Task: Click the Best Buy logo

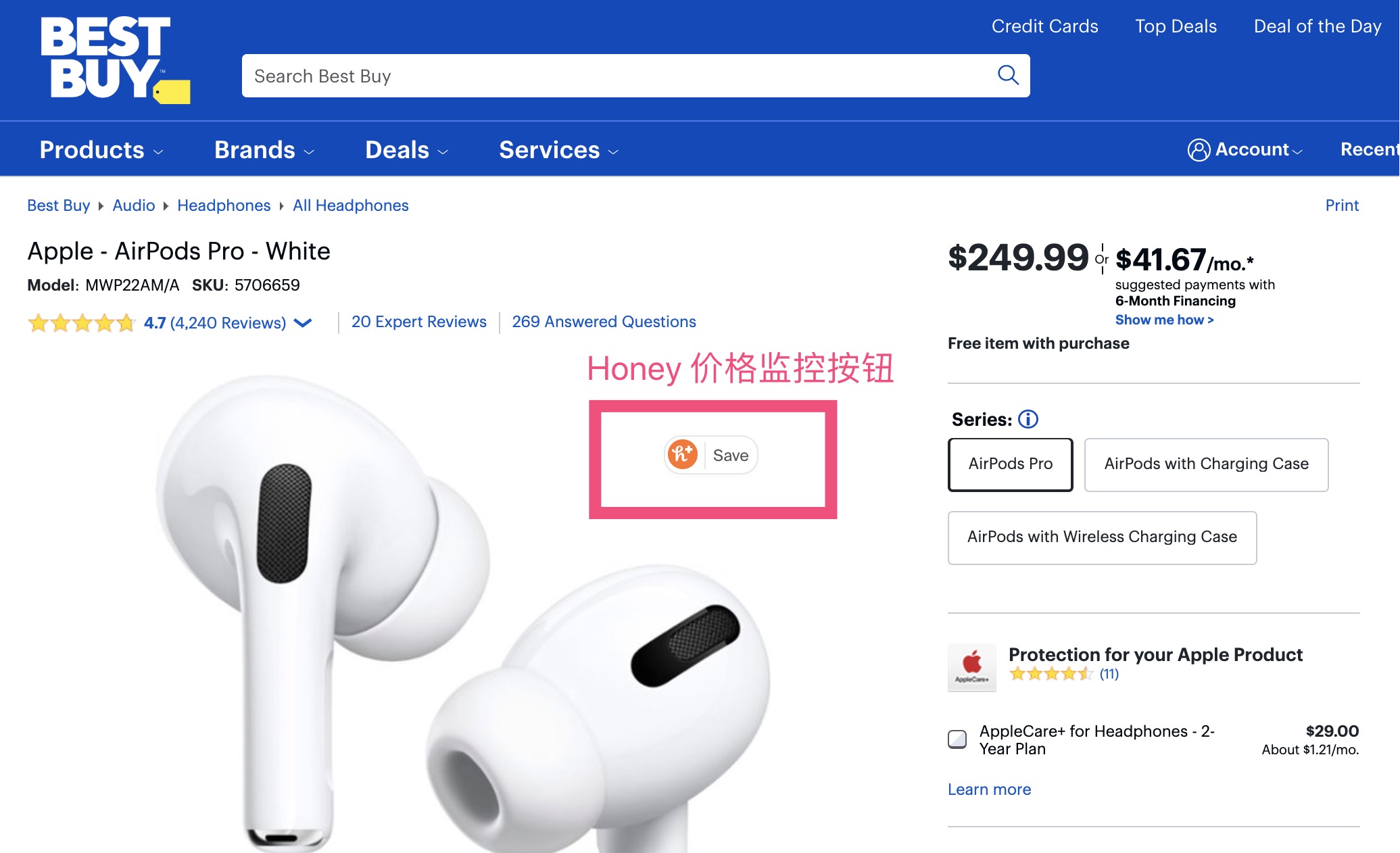Action: [114, 59]
